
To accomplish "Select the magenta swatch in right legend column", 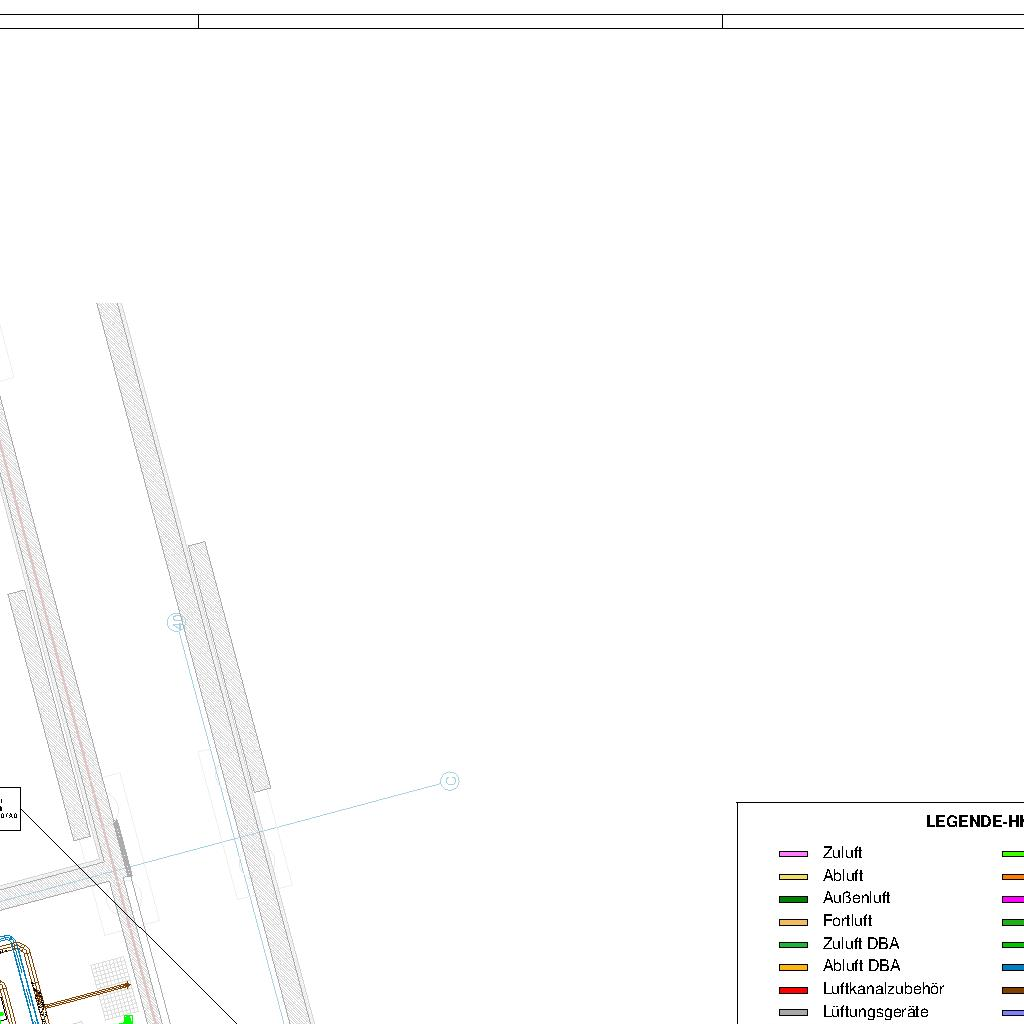I will click(1012, 899).
